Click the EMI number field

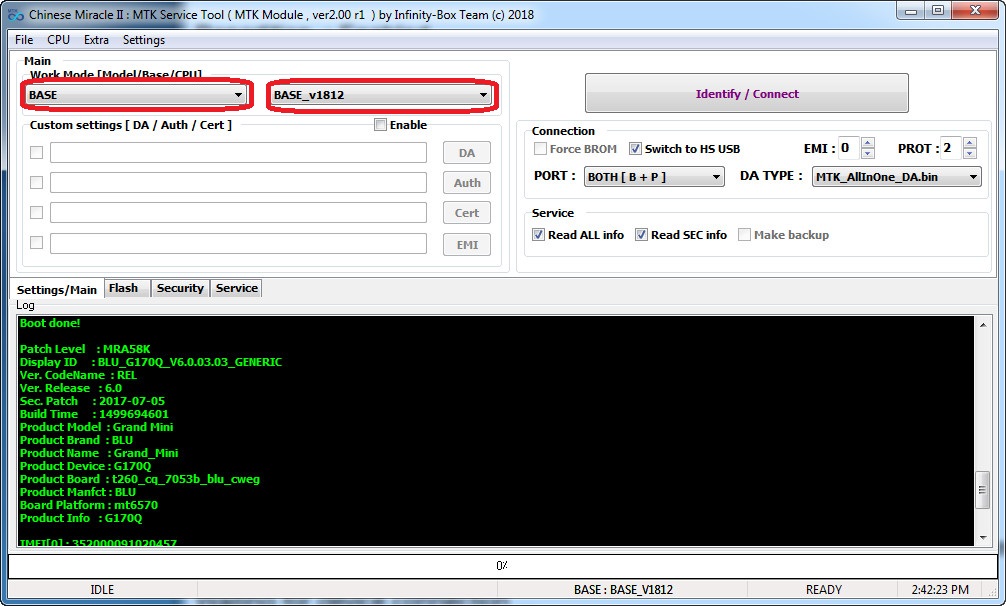(849, 148)
